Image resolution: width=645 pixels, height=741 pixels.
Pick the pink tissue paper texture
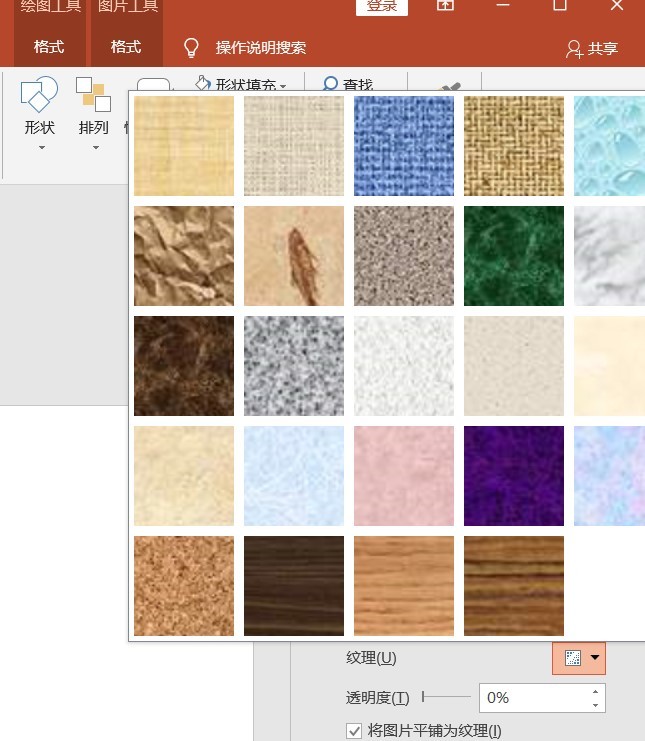click(404, 476)
